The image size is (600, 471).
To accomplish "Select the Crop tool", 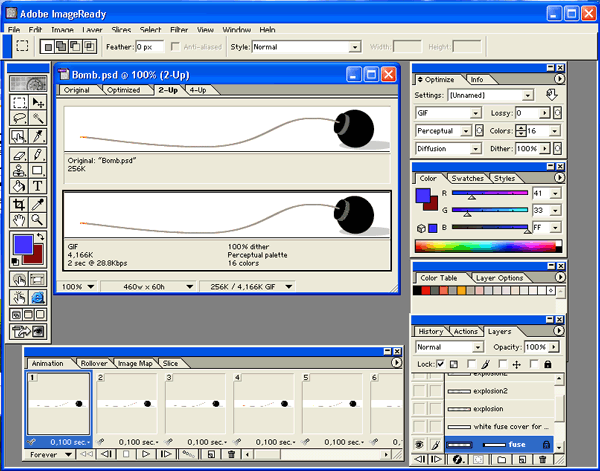I will 19,204.
